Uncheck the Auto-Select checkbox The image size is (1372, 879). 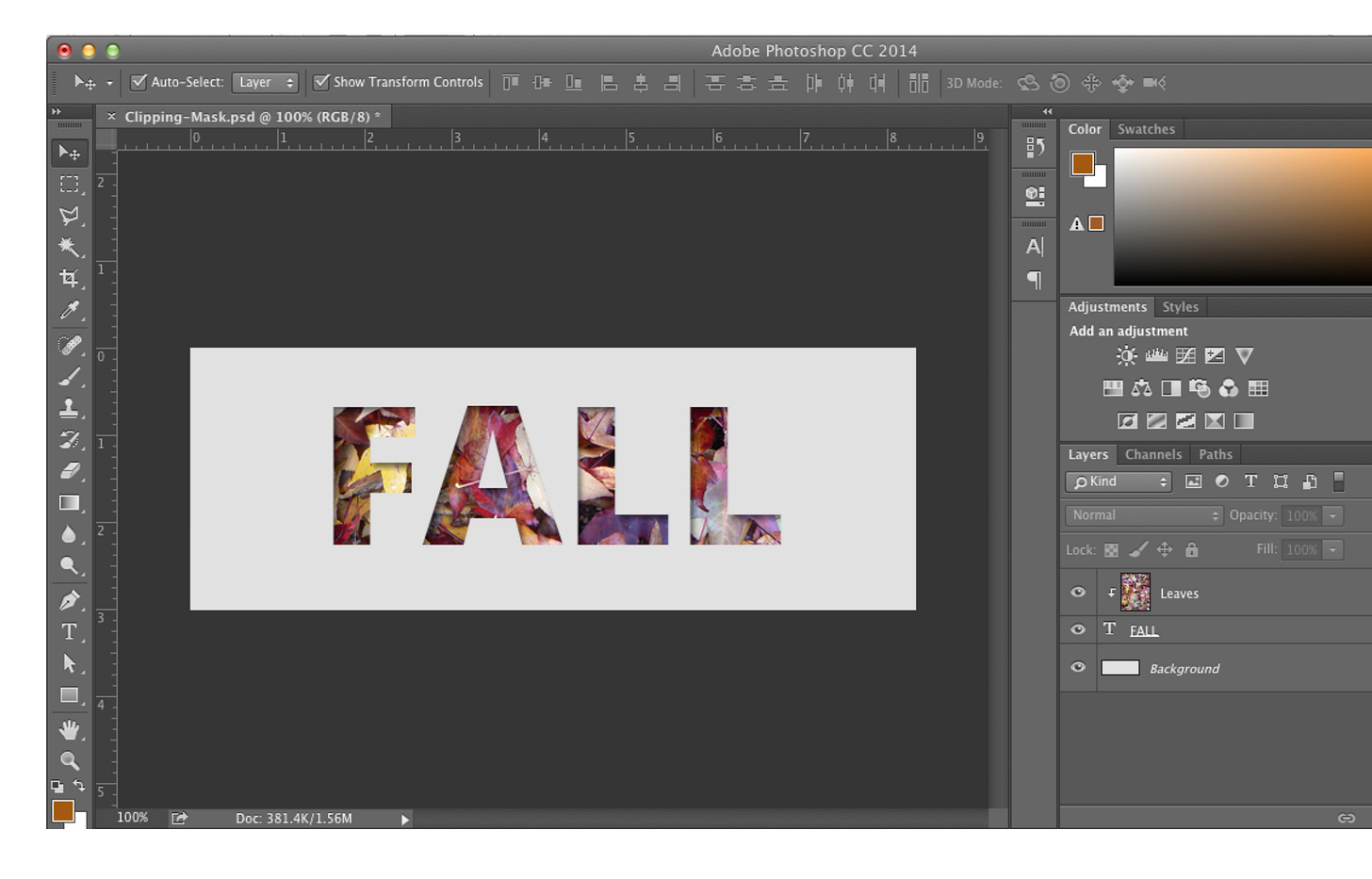tap(139, 82)
